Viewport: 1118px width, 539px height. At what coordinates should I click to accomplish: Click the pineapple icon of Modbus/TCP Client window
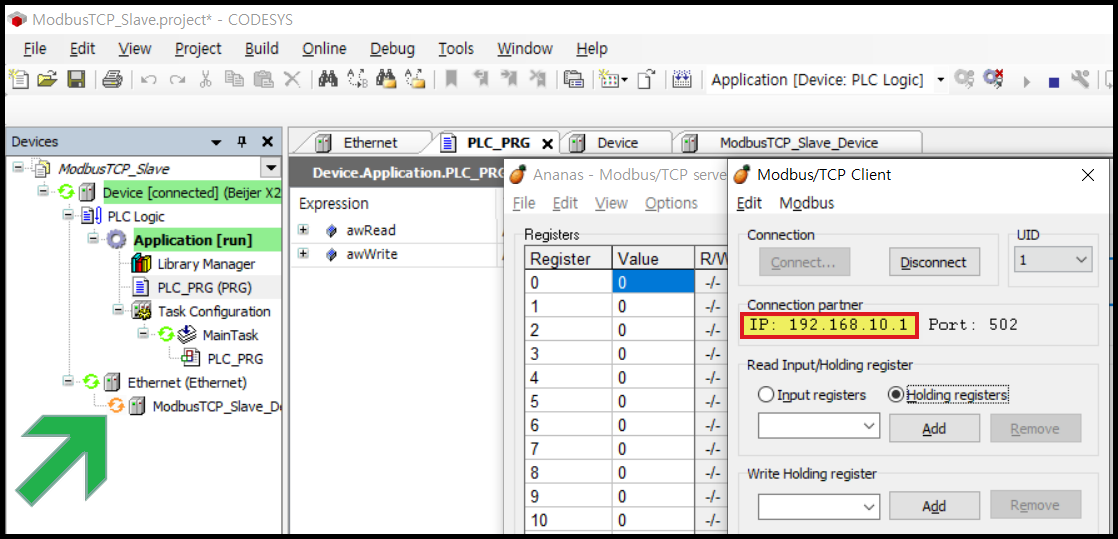tap(742, 174)
